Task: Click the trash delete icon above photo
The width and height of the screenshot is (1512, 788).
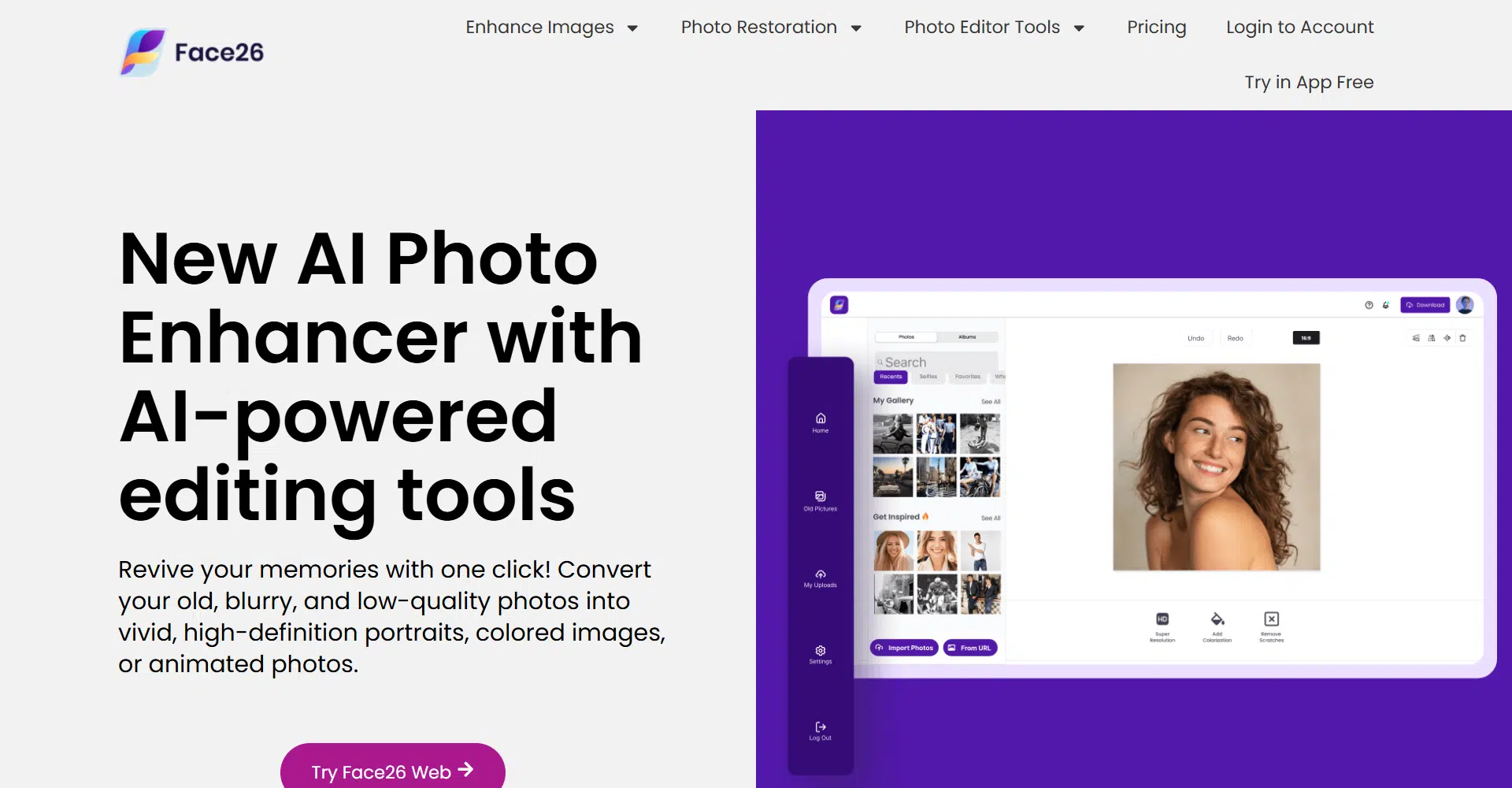Action: click(1462, 338)
